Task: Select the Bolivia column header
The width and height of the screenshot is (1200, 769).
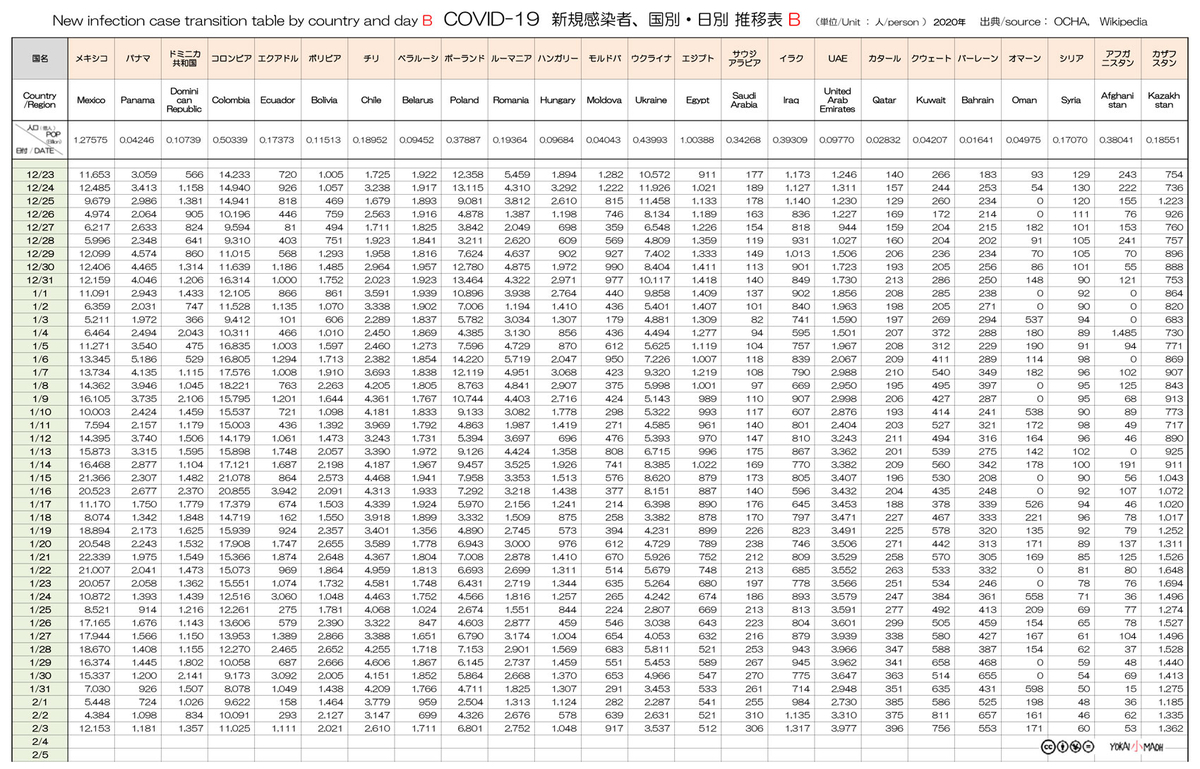Action: pos(323,100)
